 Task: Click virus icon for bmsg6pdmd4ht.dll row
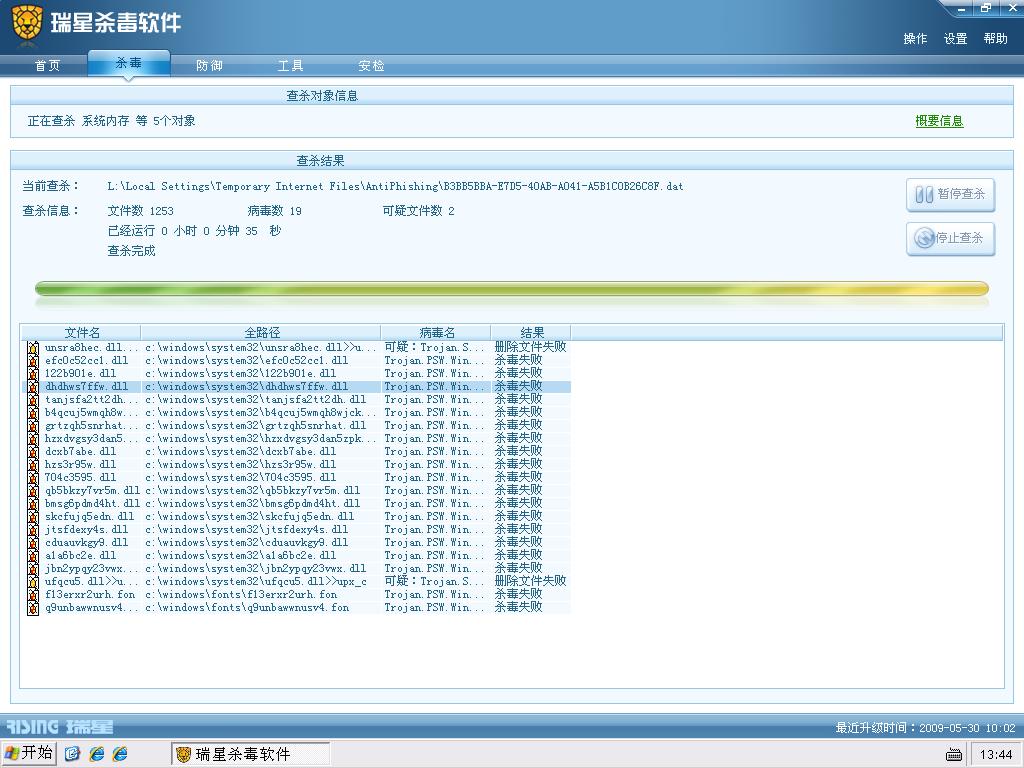click(33, 504)
